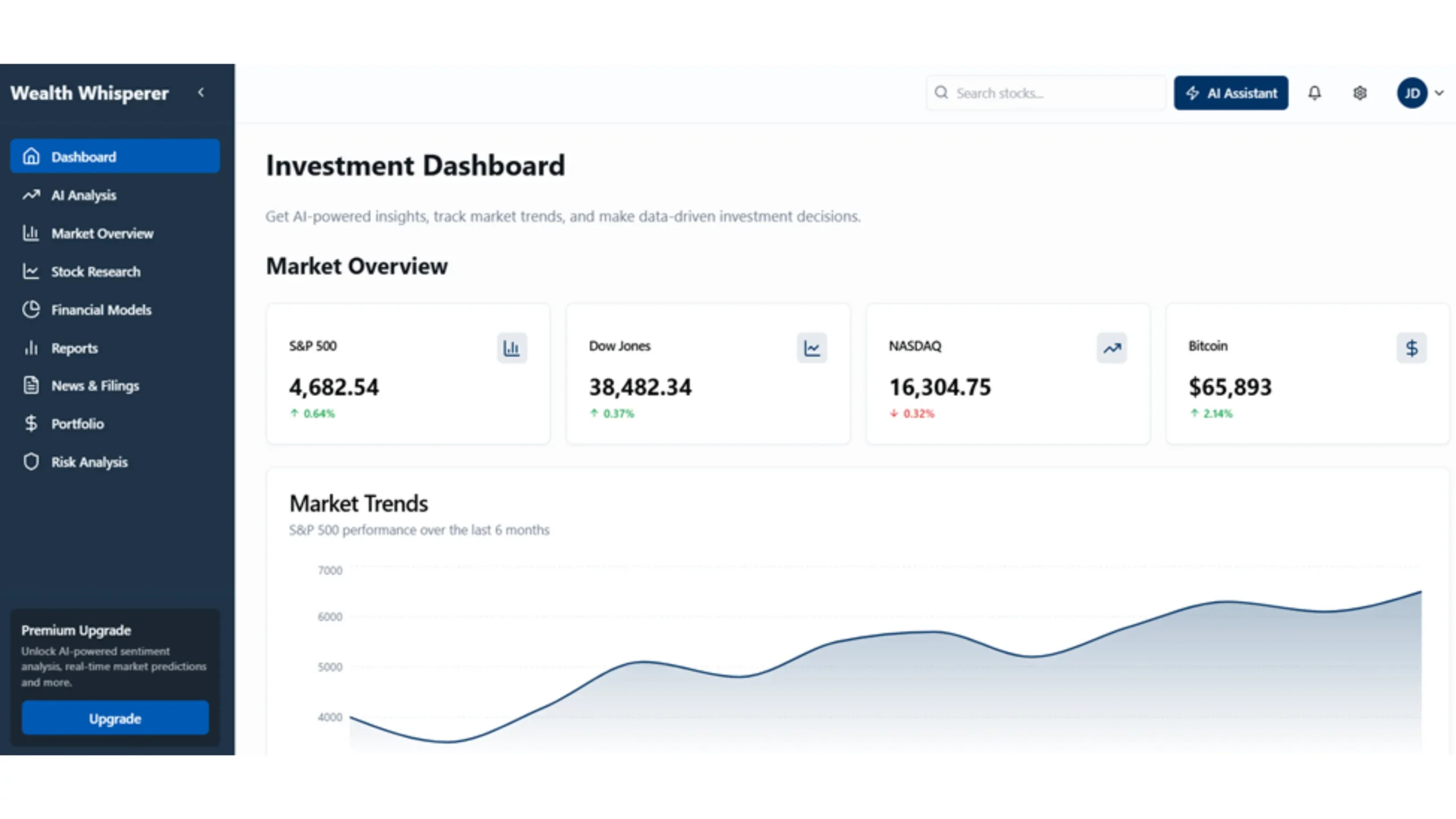
Task: Click the dollar icon on the Bitcoin card
Action: (x=1412, y=348)
